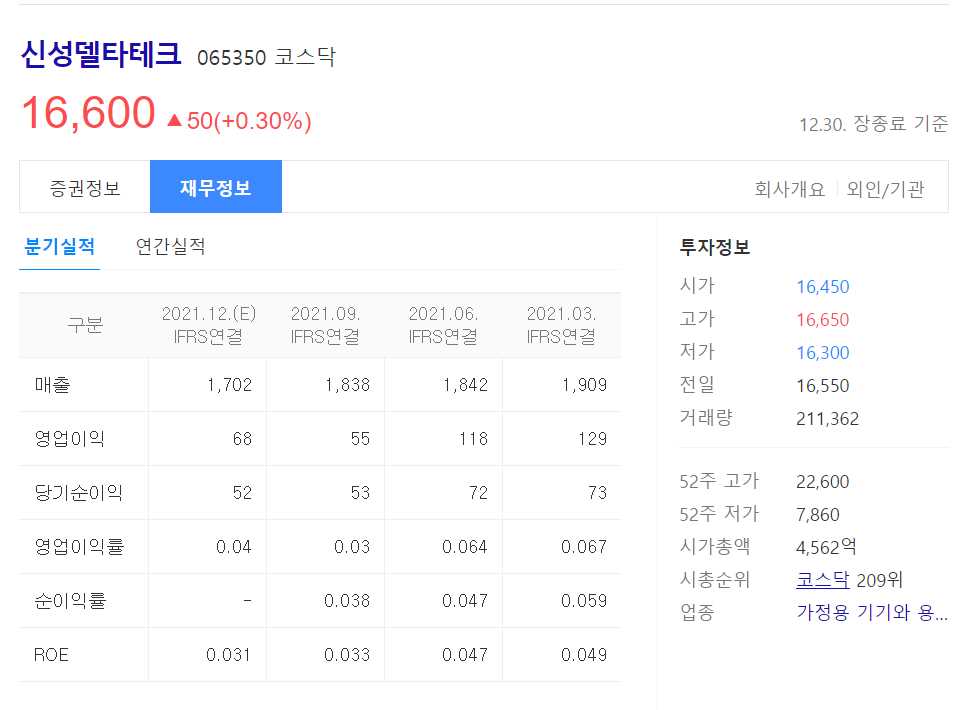Click the 당기순이익 value 73
The image size is (963, 710).
pos(597,493)
